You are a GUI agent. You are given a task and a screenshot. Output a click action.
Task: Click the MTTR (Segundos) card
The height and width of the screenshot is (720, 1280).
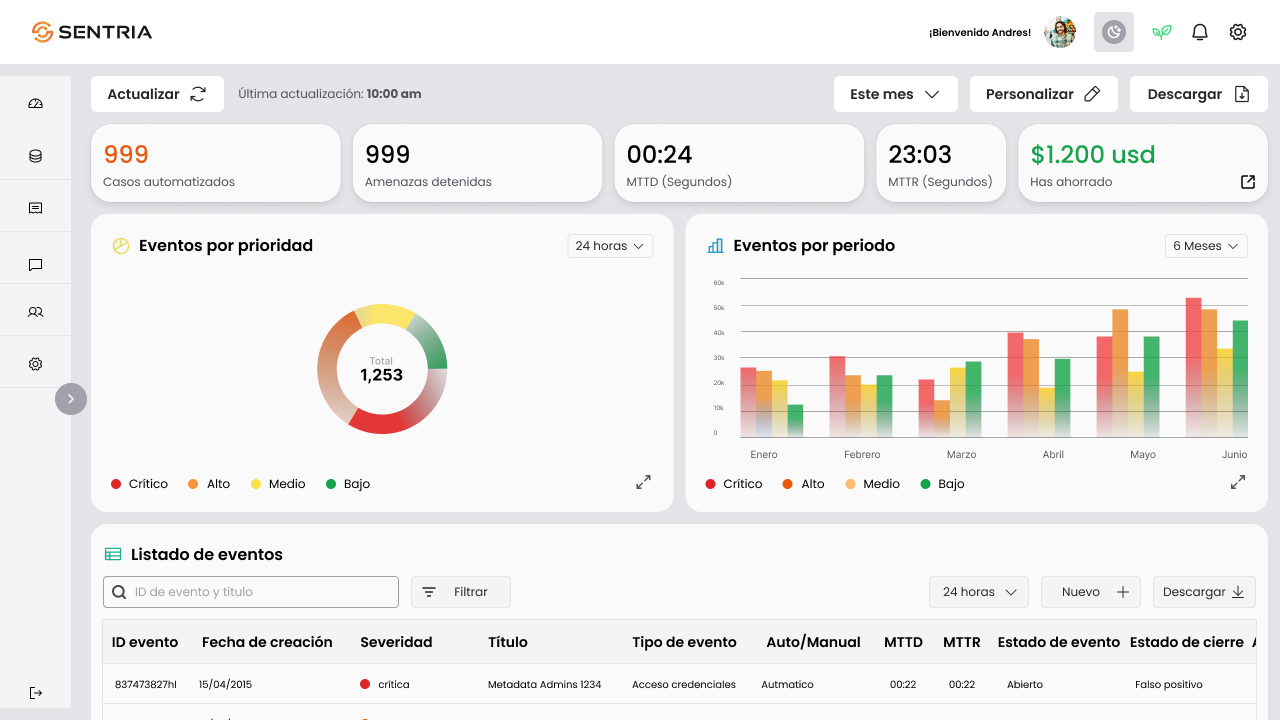(x=941, y=163)
